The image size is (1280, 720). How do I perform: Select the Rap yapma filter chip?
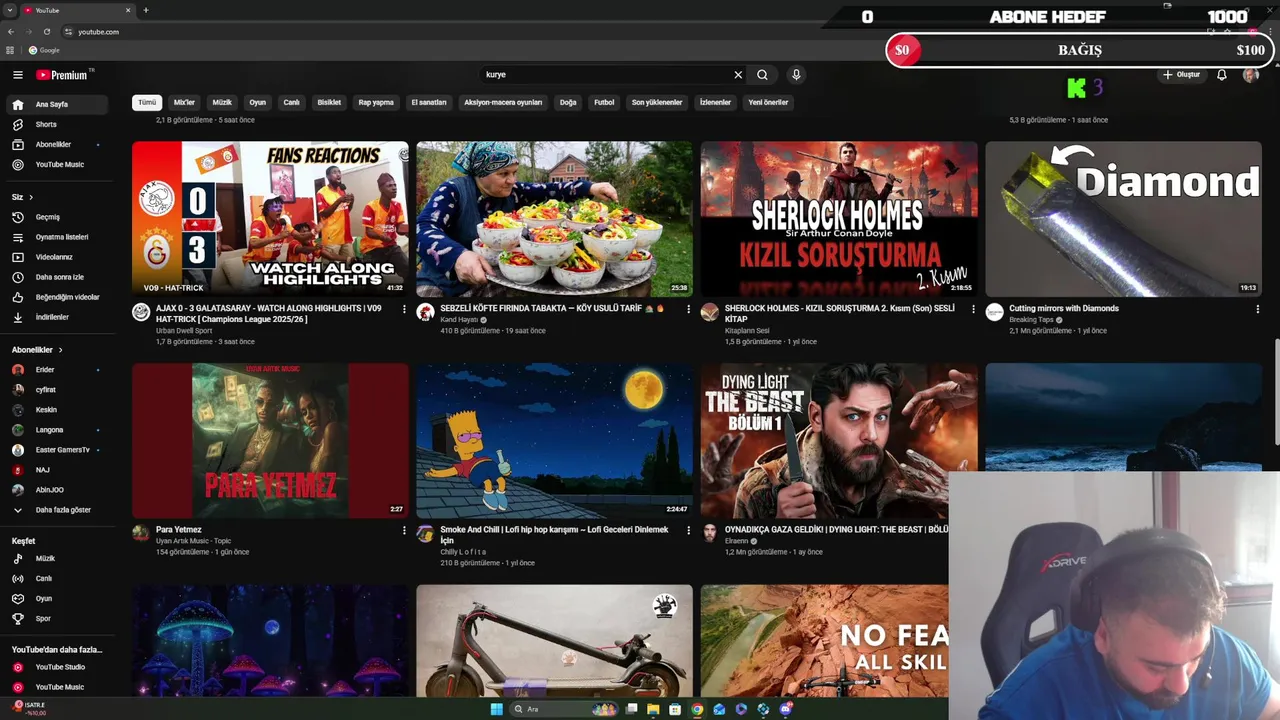376,102
